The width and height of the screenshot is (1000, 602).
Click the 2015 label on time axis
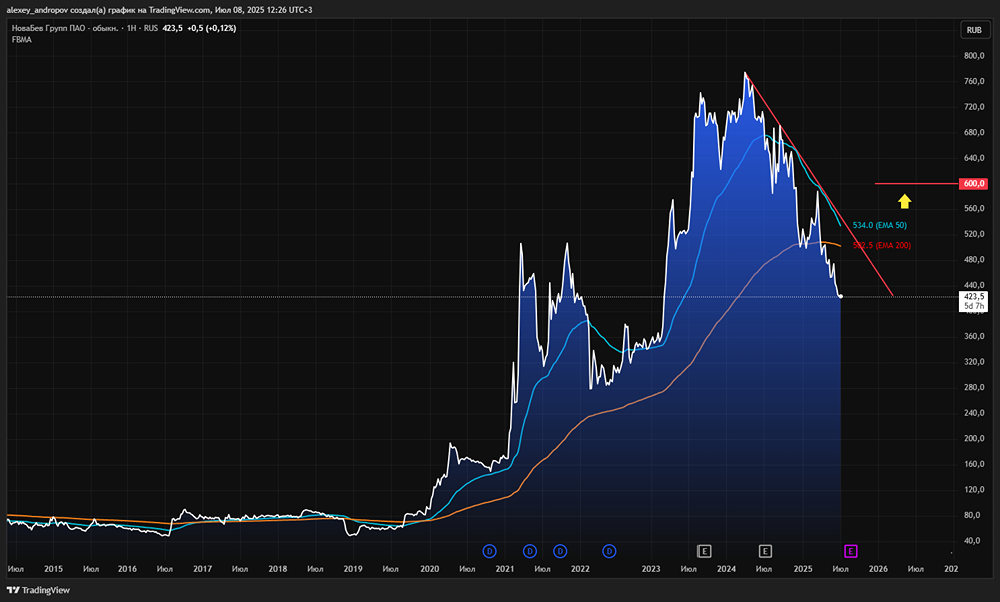click(x=54, y=569)
